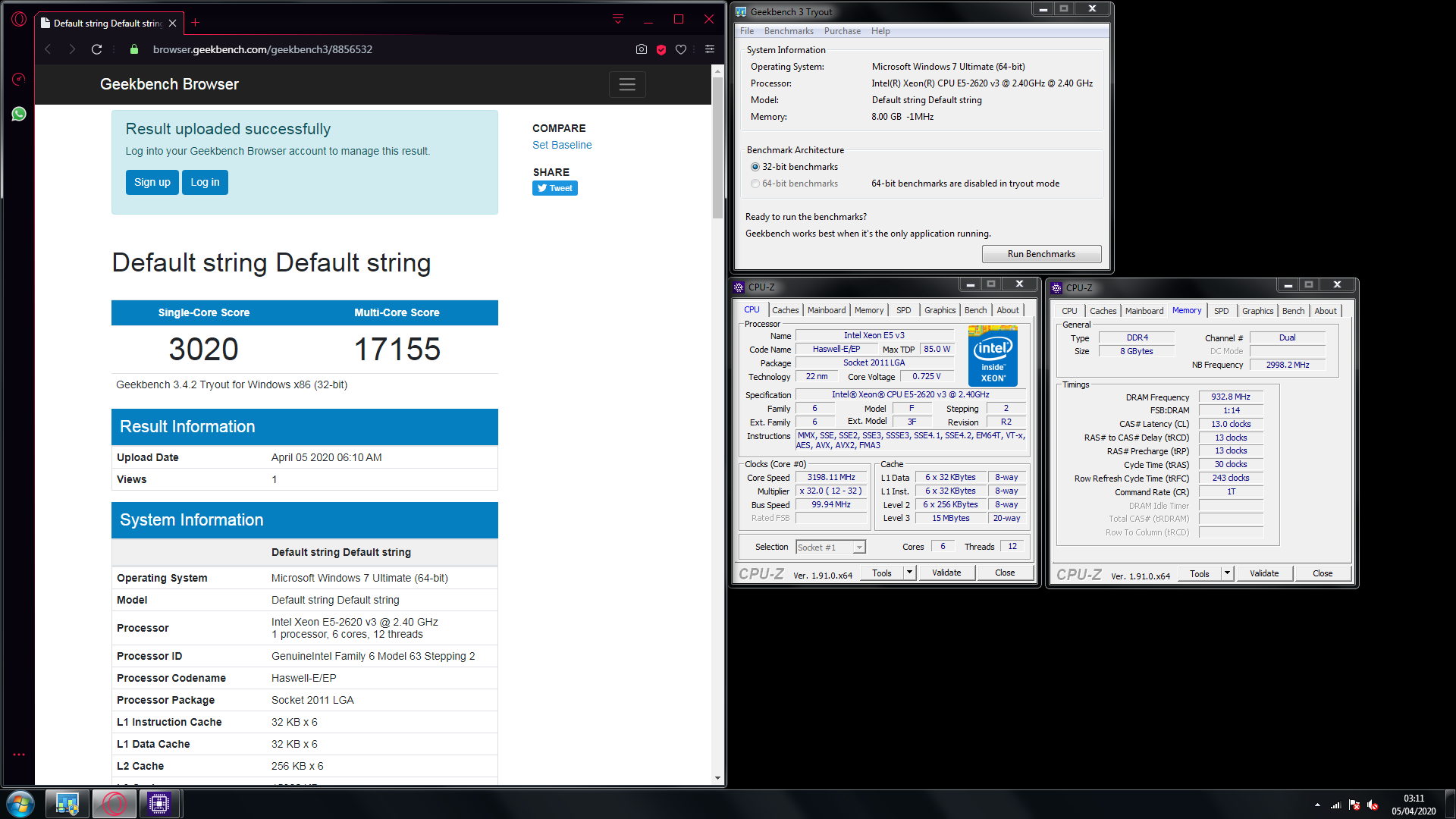The height and width of the screenshot is (819, 1456).
Task: Open the Geekbench File menu
Action: 747,31
